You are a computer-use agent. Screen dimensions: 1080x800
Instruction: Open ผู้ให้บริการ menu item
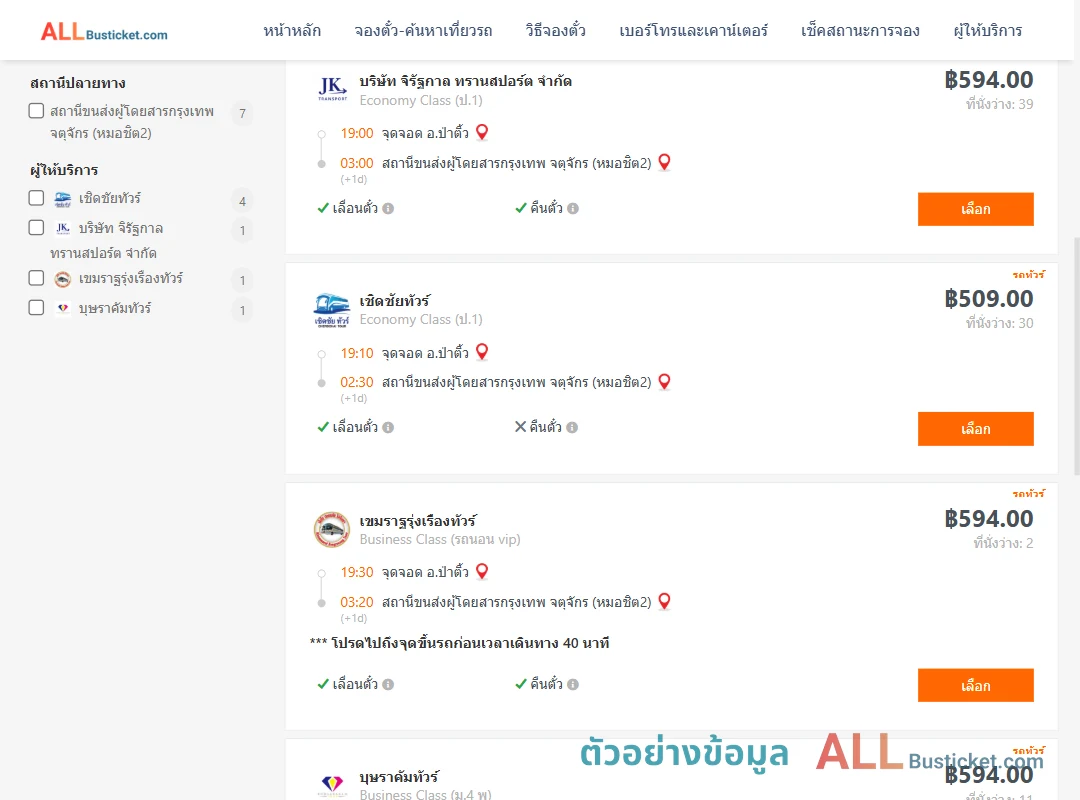pyautogui.click(x=987, y=30)
